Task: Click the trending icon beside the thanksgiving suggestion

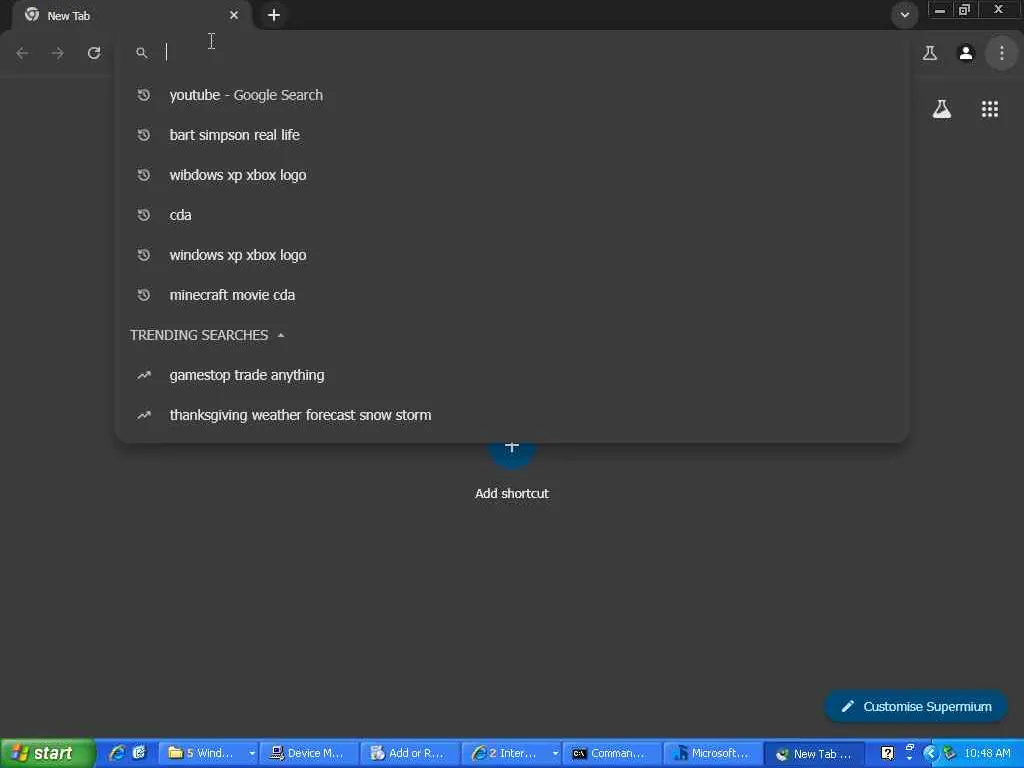Action: point(144,415)
